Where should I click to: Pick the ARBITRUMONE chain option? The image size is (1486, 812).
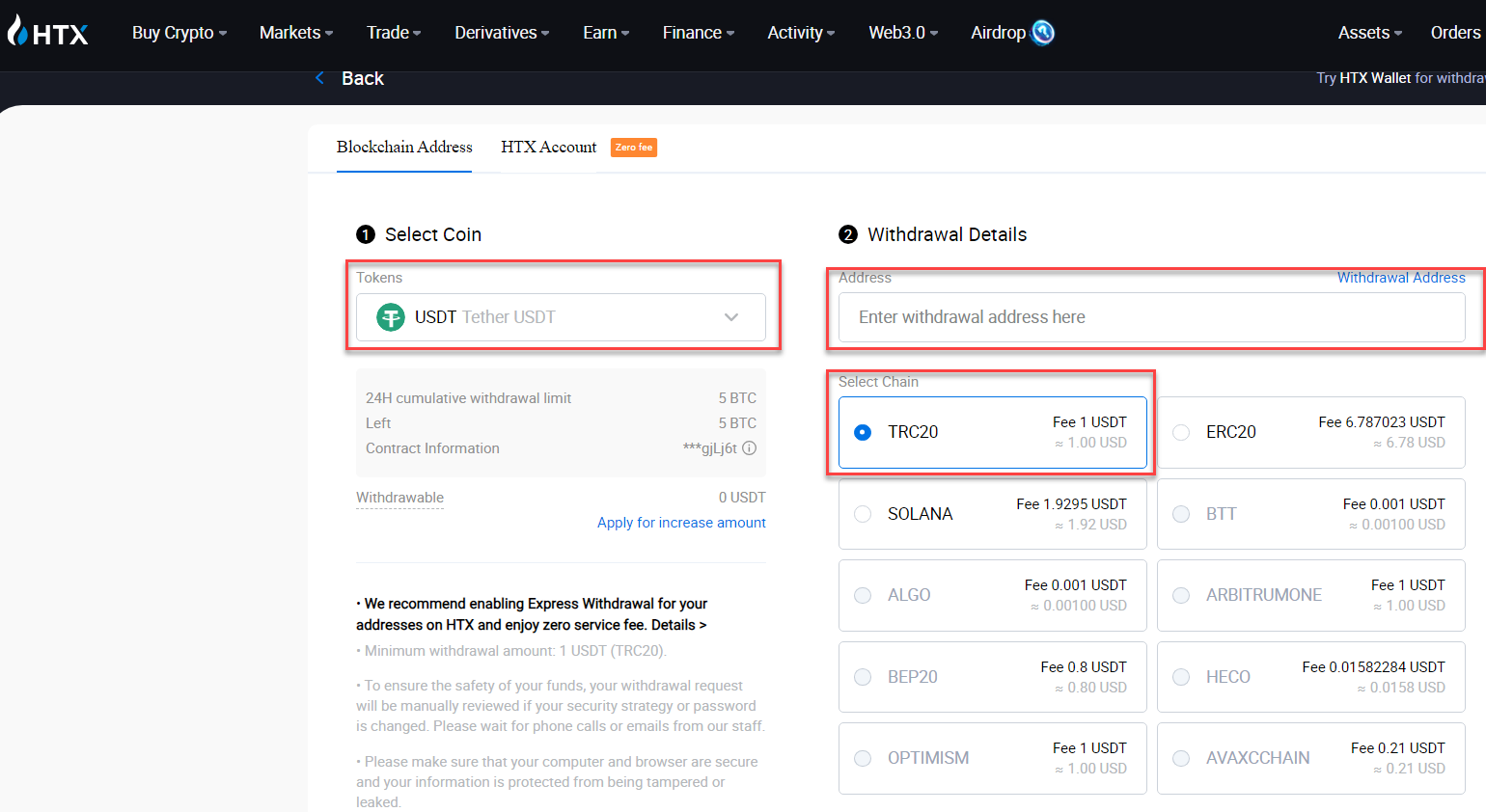tap(1310, 595)
